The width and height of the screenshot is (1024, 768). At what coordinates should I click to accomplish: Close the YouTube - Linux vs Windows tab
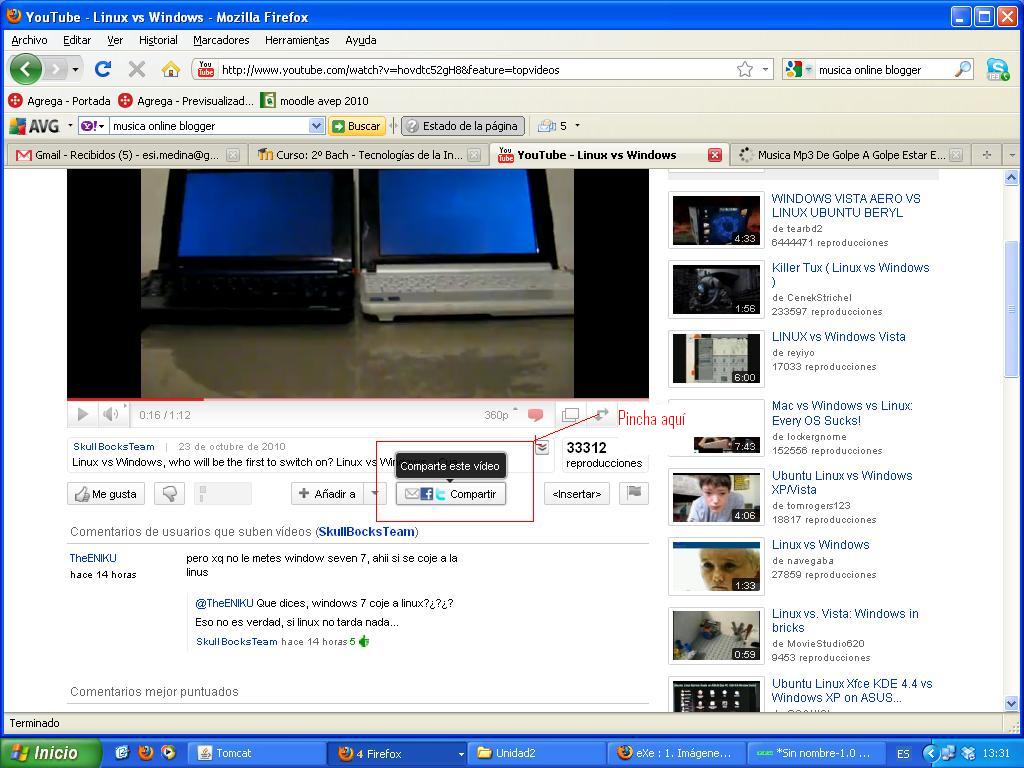pos(715,155)
